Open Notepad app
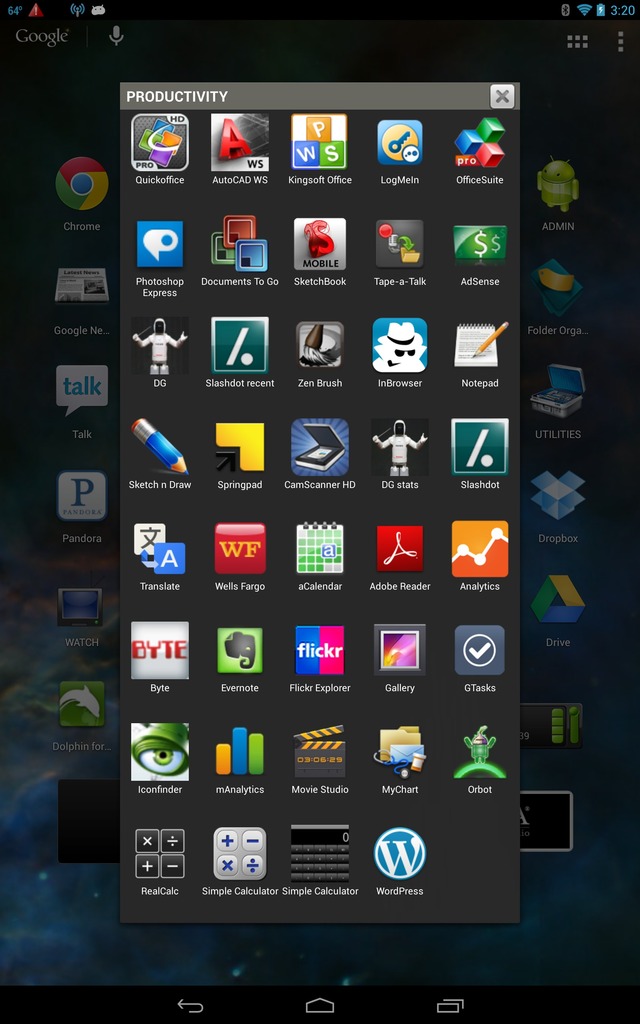This screenshot has width=640, height=1024. (480, 345)
